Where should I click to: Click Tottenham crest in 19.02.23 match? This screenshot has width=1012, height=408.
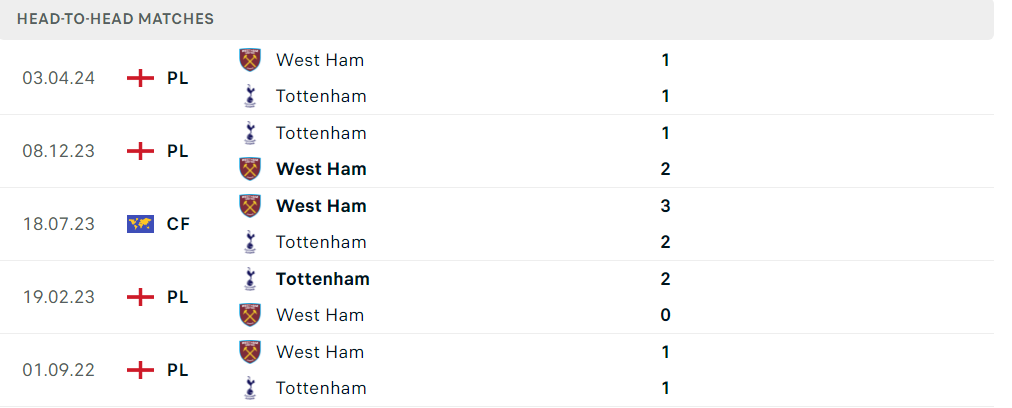pos(250,279)
